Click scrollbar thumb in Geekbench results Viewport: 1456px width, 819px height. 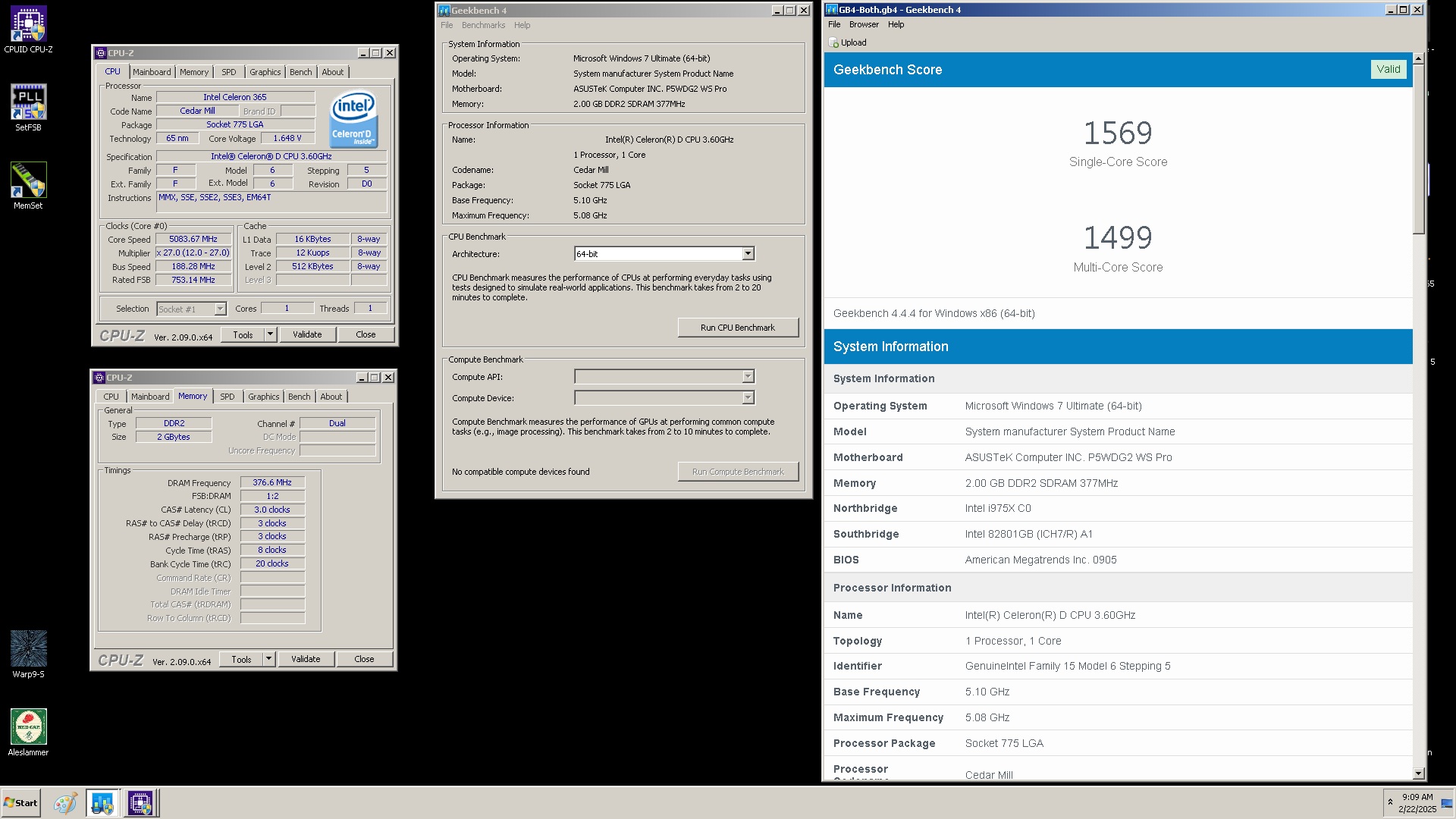pyautogui.click(x=1419, y=149)
